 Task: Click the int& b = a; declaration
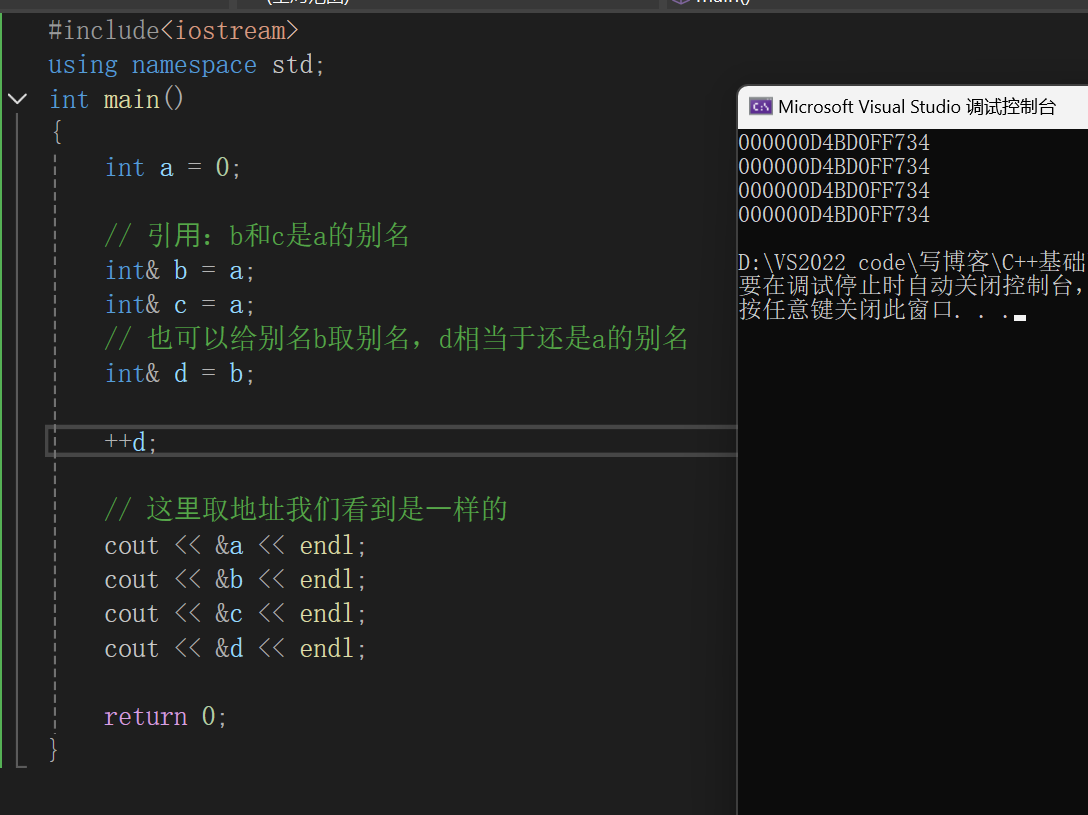(180, 271)
